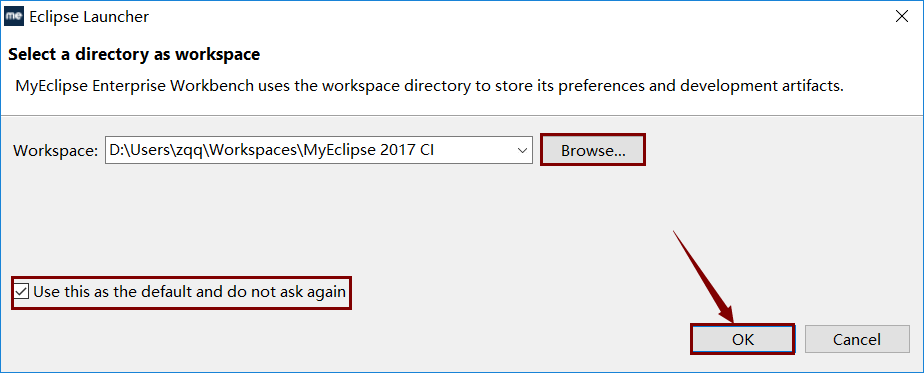Click the MyEclipse 'me' title bar icon
The image size is (924, 373).
pos(14,16)
